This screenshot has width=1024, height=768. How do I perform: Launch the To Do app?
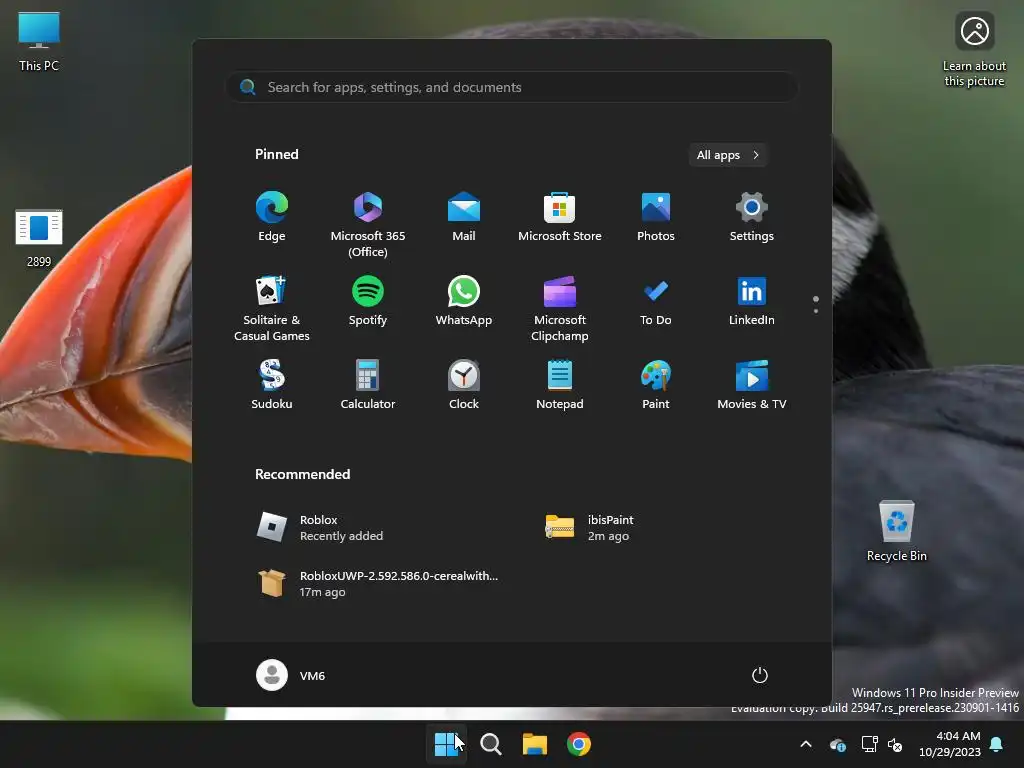[x=656, y=301]
